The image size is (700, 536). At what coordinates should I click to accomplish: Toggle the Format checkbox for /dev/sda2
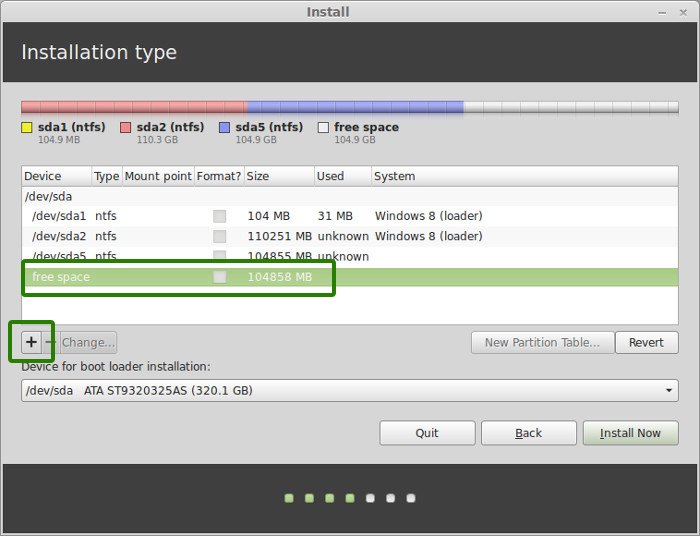point(219,236)
